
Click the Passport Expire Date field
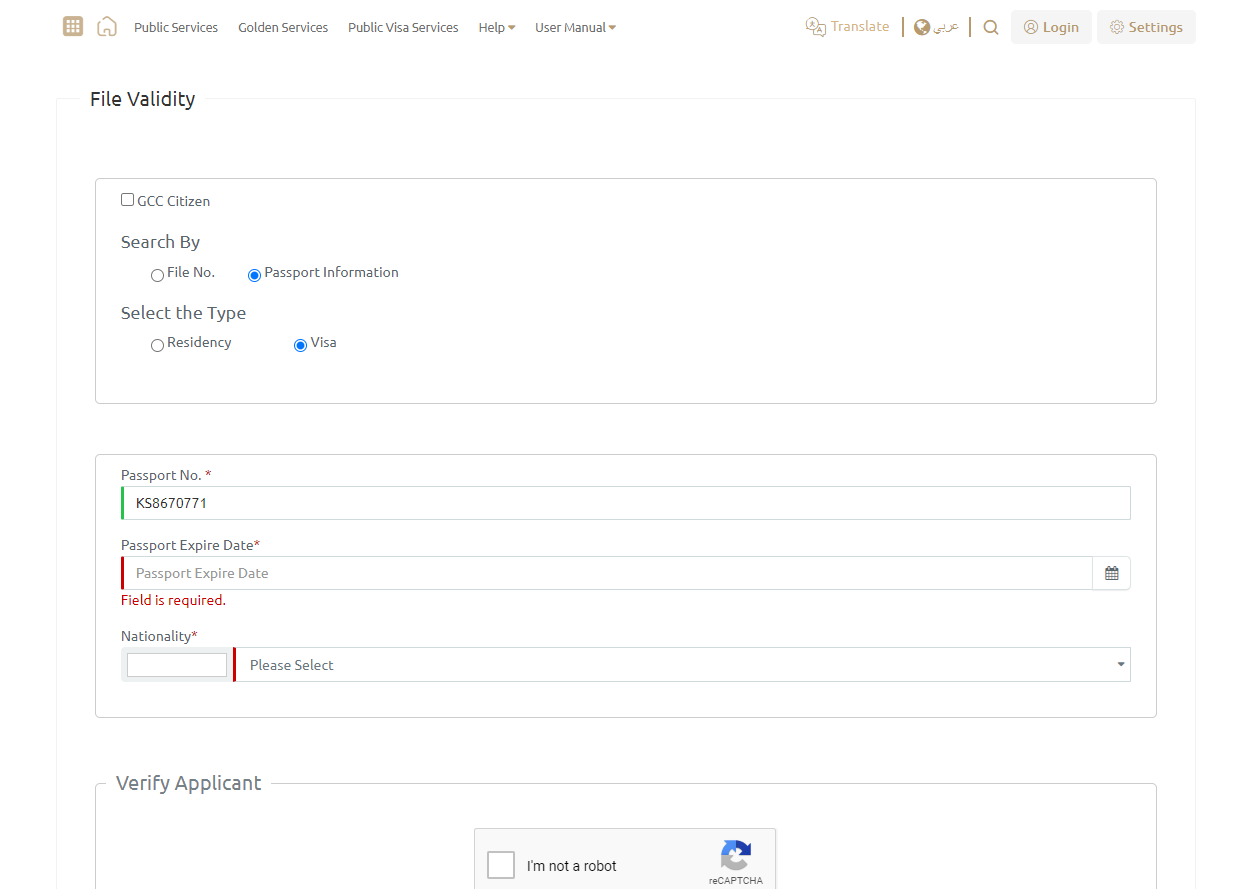click(607, 573)
